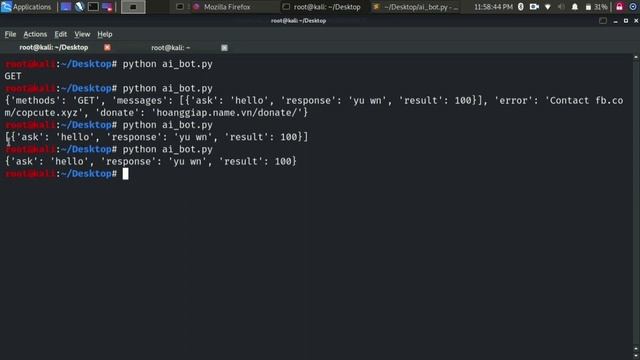Click the Kali dragon logo icon
Image resolution: width=640 pixels, height=360 pixels.
[6, 7]
